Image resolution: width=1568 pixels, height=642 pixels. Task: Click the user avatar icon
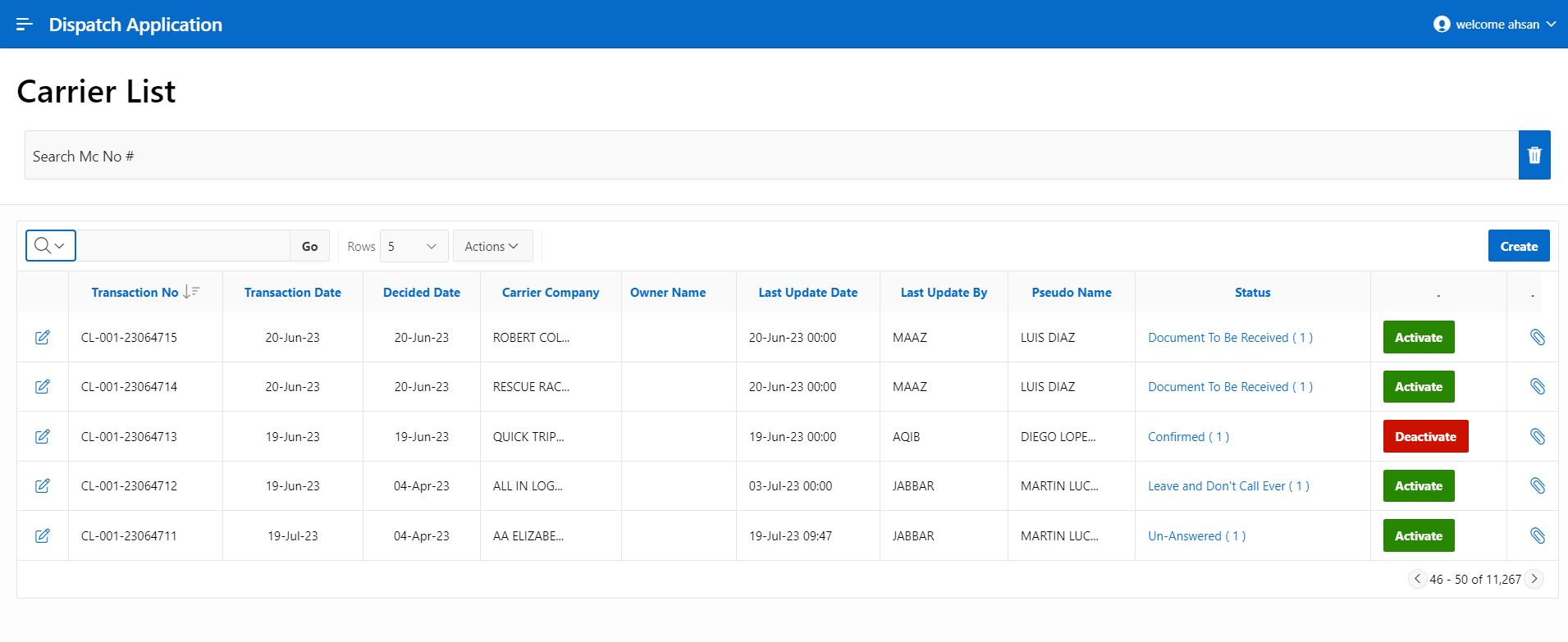click(1442, 25)
